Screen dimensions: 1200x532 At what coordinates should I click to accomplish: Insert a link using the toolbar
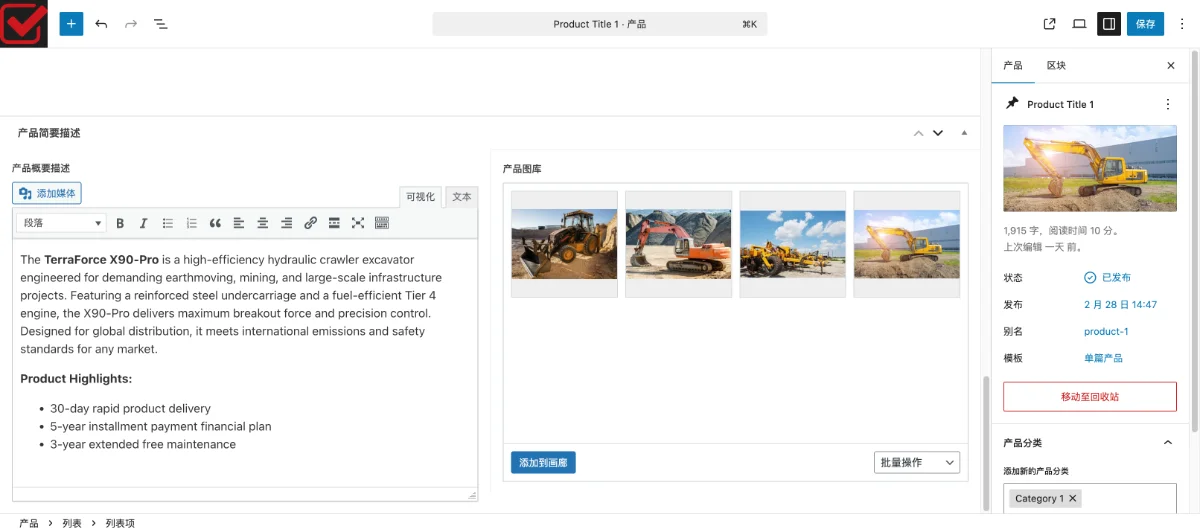click(x=310, y=223)
